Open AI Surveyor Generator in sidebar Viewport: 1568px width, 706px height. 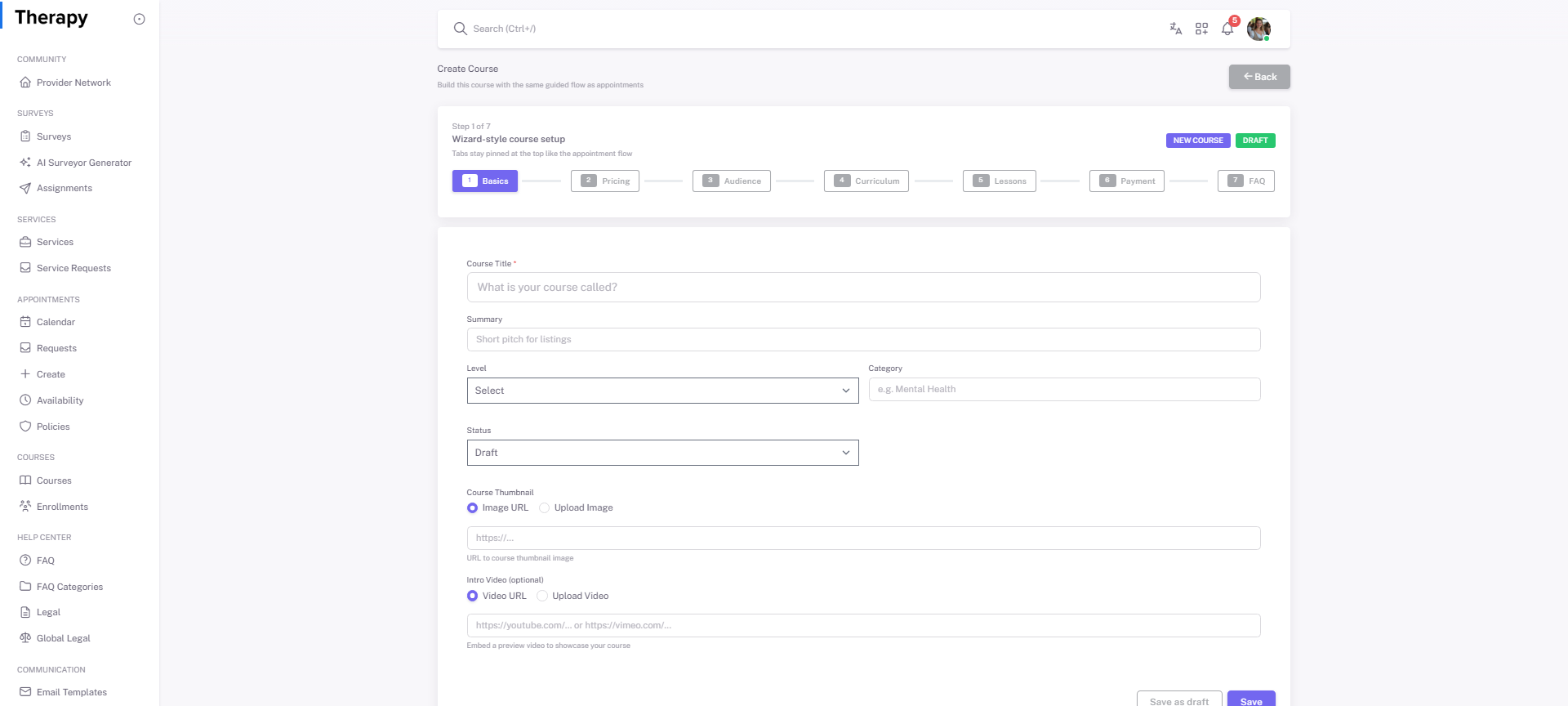click(83, 163)
